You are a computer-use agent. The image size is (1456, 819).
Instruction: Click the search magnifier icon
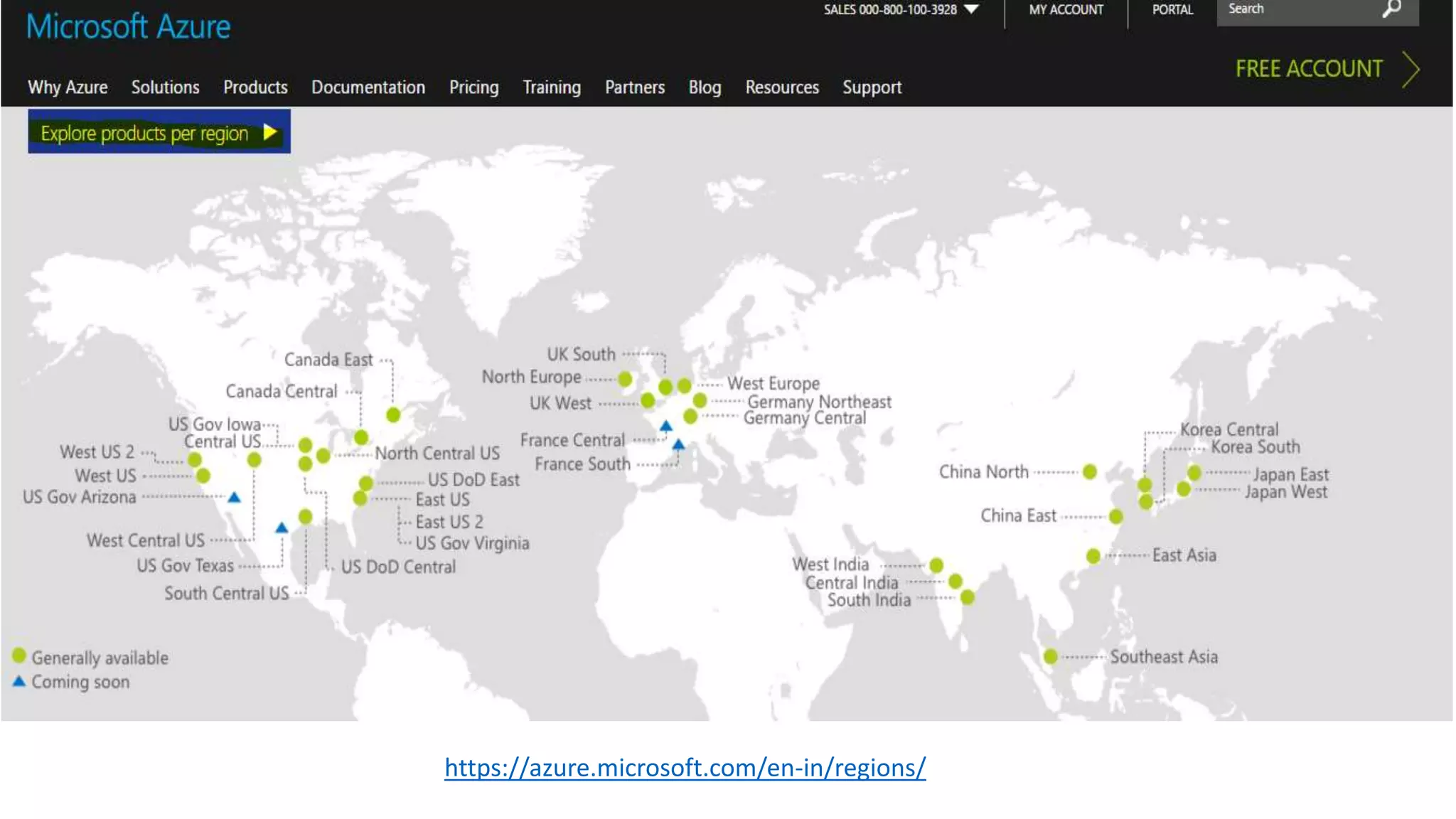coord(1391,9)
